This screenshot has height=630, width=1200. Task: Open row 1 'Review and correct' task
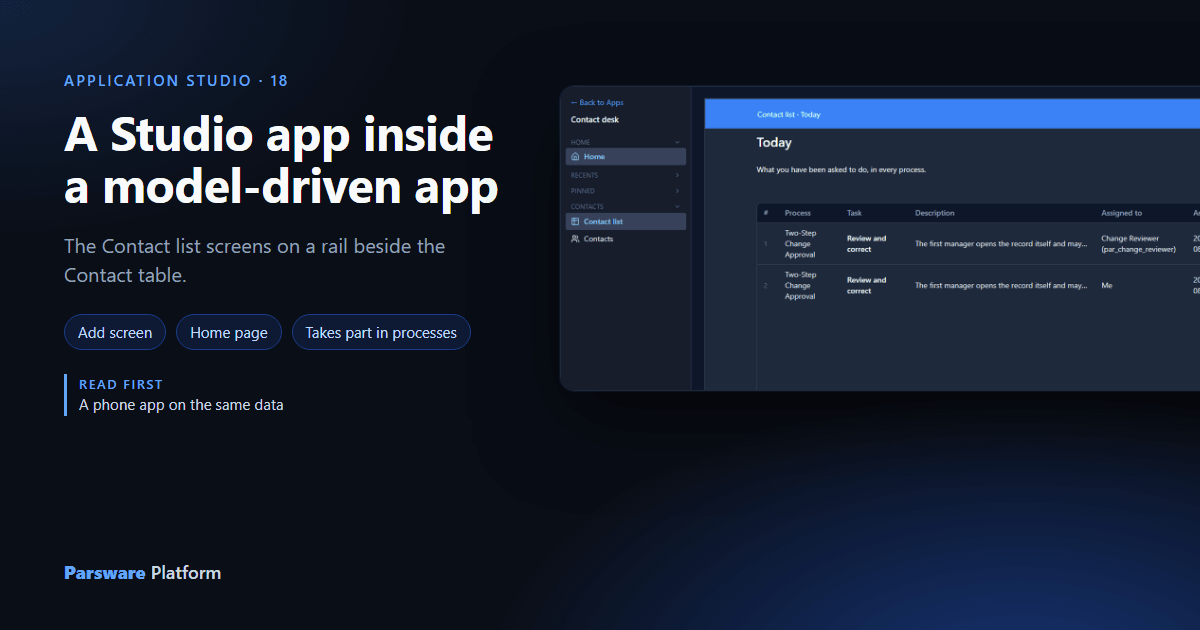pos(866,244)
